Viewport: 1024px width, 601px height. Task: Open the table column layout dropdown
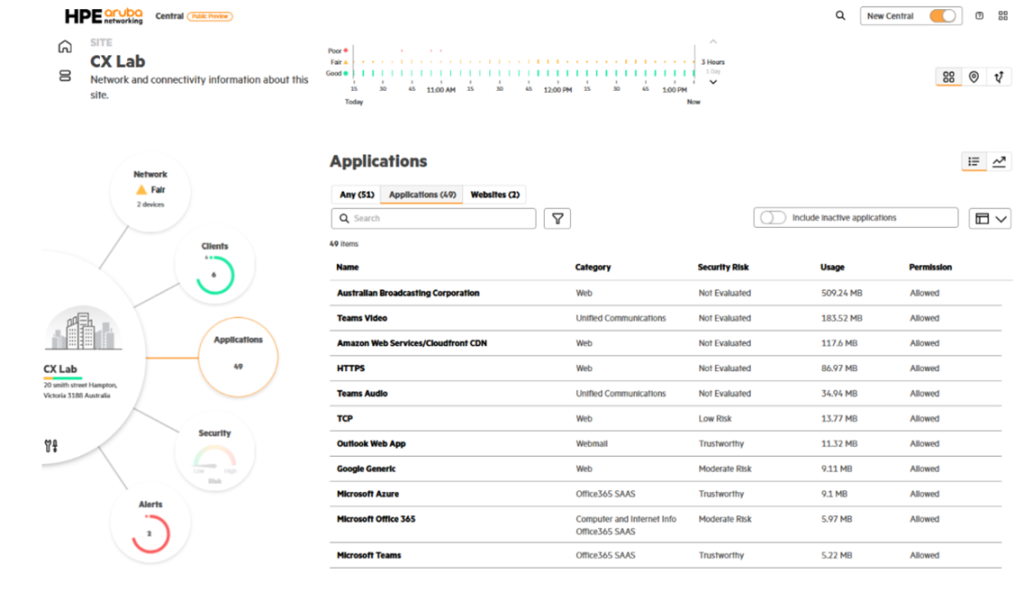tap(990, 218)
